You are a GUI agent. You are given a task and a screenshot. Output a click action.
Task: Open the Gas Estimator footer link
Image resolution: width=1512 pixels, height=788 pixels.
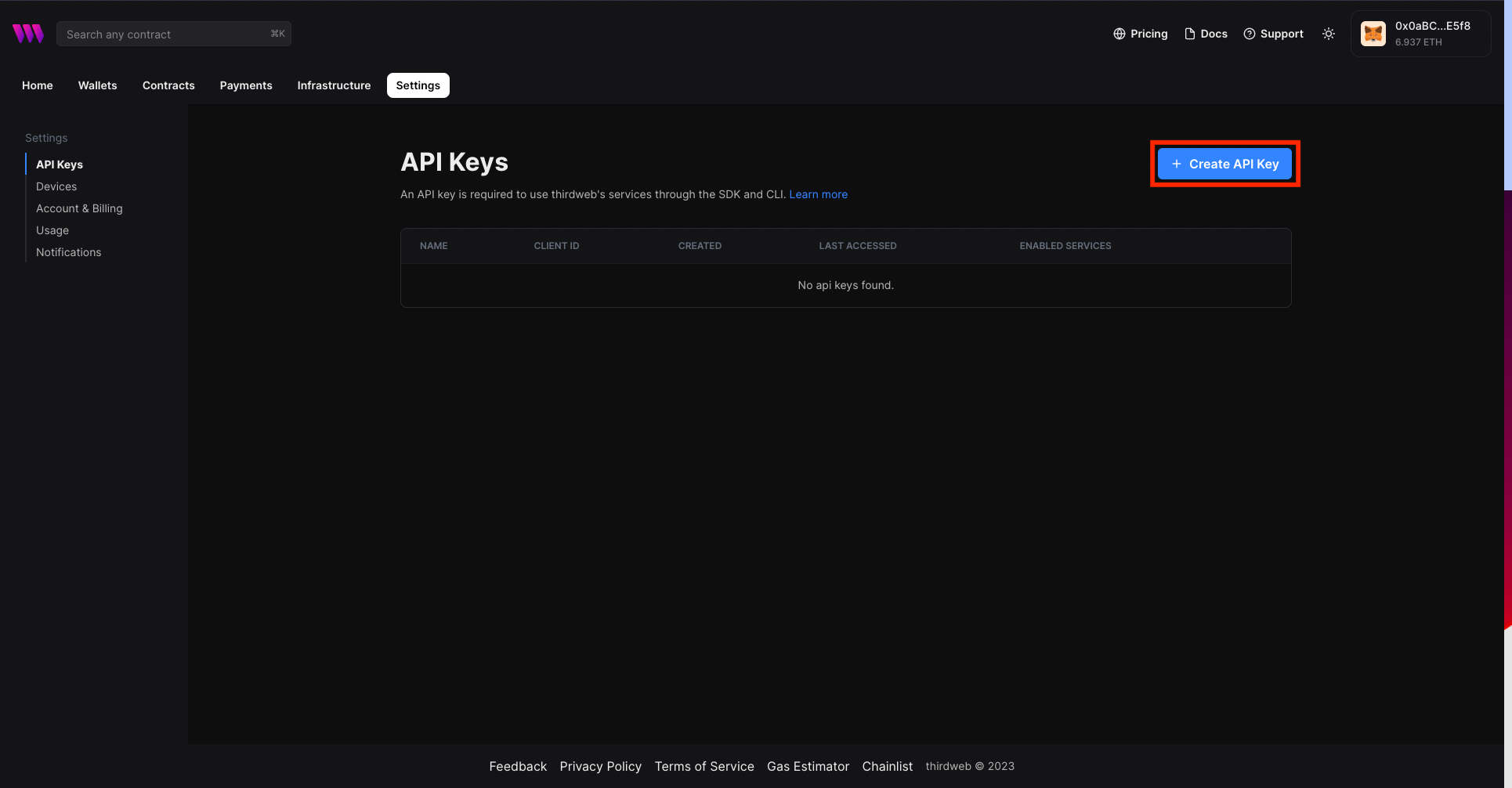[x=808, y=766]
